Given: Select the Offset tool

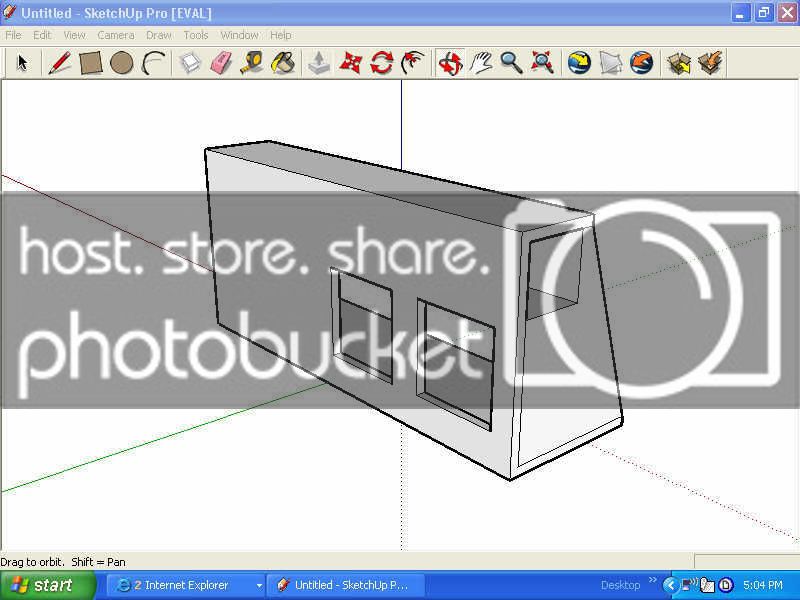Looking at the screenshot, I should point(412,63).
